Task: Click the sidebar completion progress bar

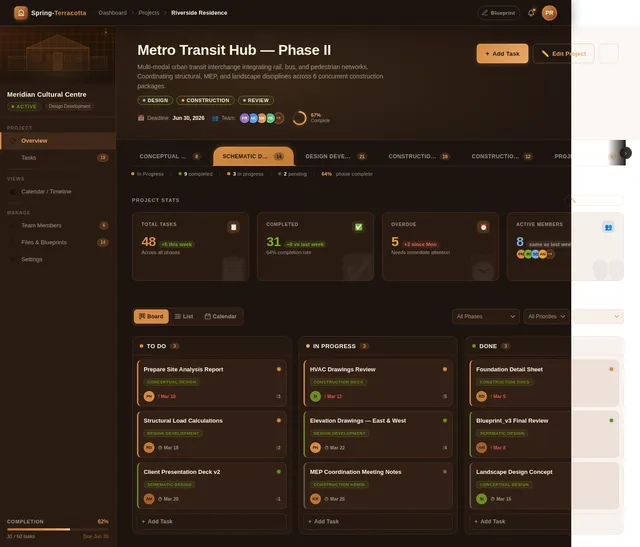Action: coord(57,529)
